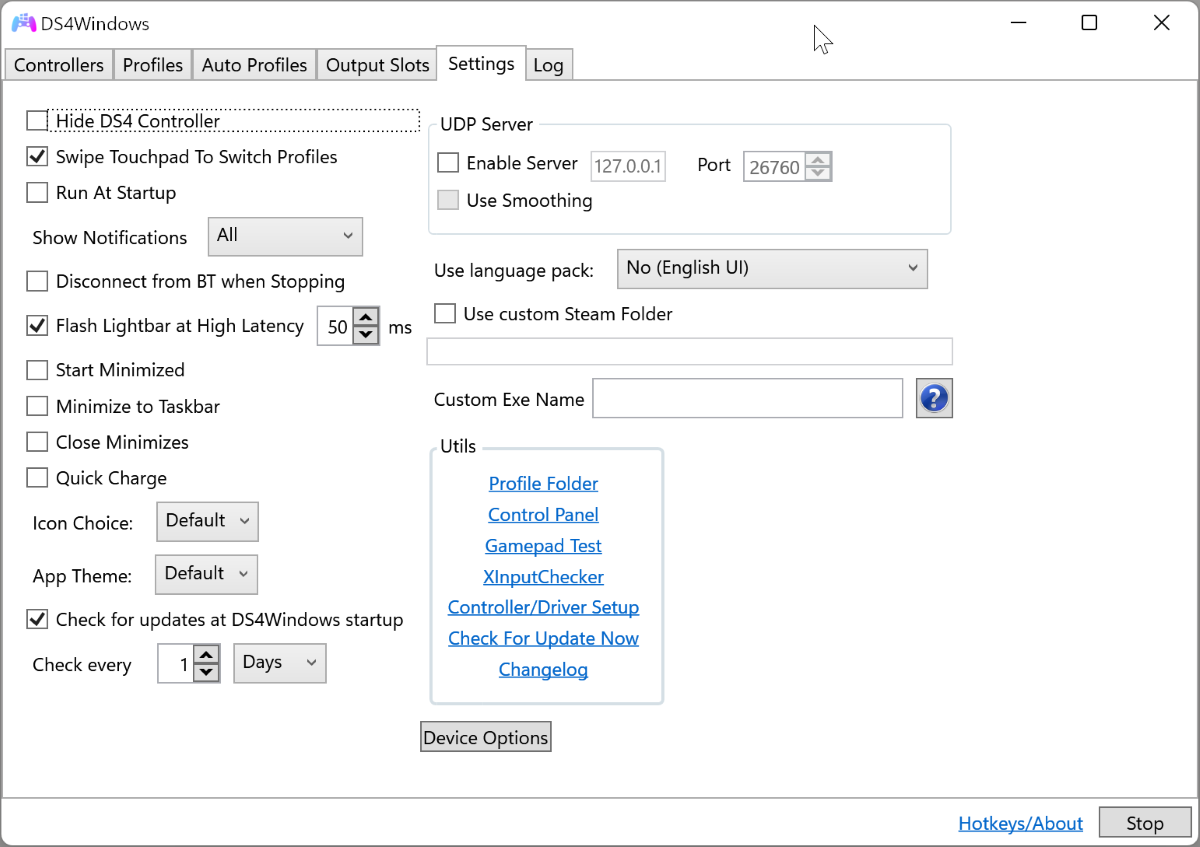Click the DS4Windows controller icon in title bar
This screenshot has width=1200, height=847.
tap(24, 23)
